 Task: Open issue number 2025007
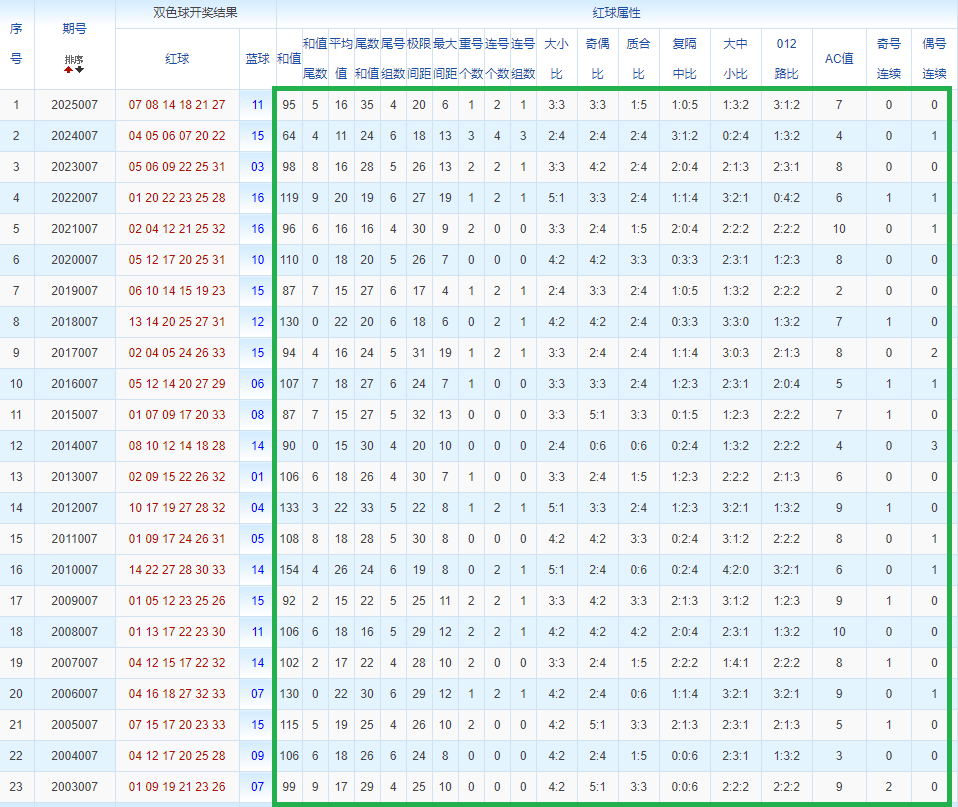[75, 105]
